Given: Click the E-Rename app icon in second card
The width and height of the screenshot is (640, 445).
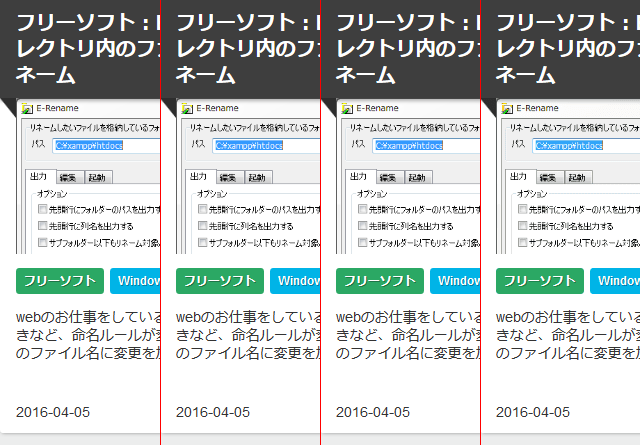Looking at the screenshot, I should 187,108.
